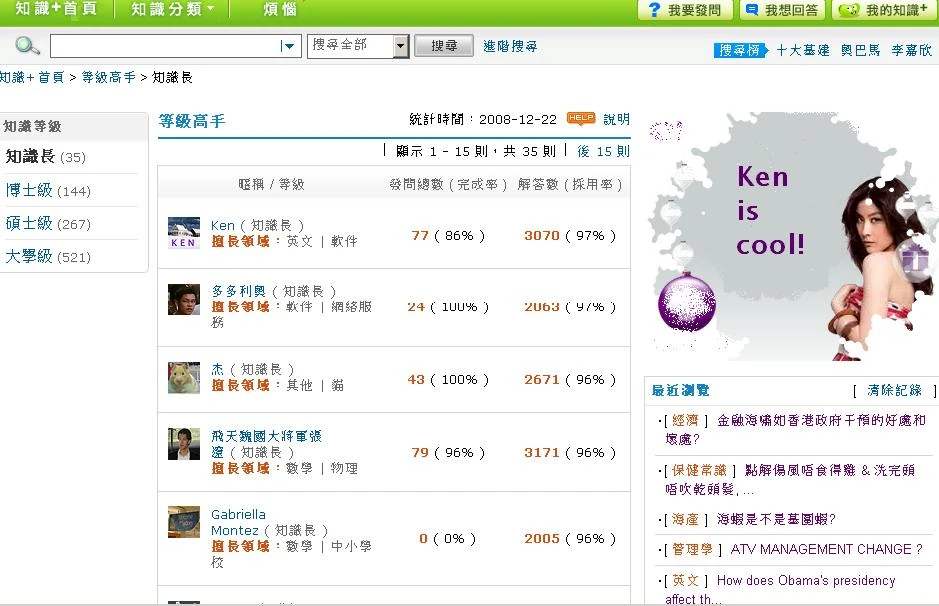The height and width of the screenshot is (606, 939).
Task: Open Ken's avatar thumbnail
Action: [x=184, y=233]
